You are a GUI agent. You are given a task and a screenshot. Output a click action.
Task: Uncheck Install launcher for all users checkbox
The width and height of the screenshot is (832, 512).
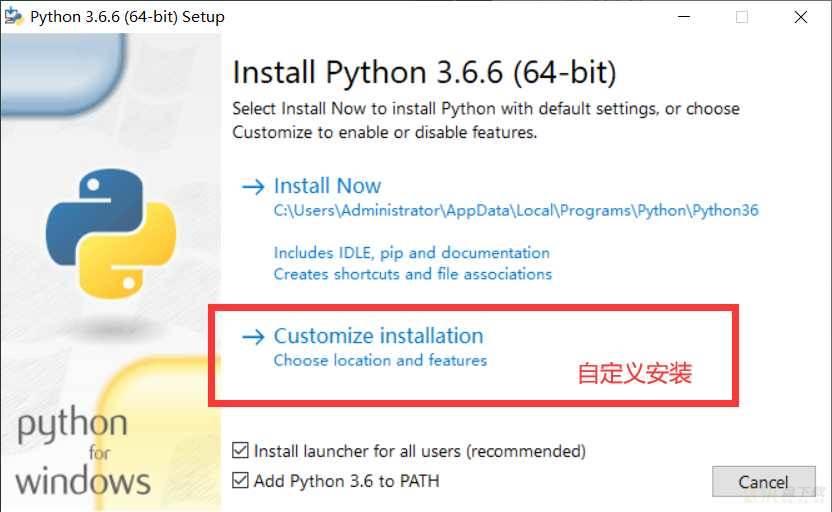tap(240, 450)
